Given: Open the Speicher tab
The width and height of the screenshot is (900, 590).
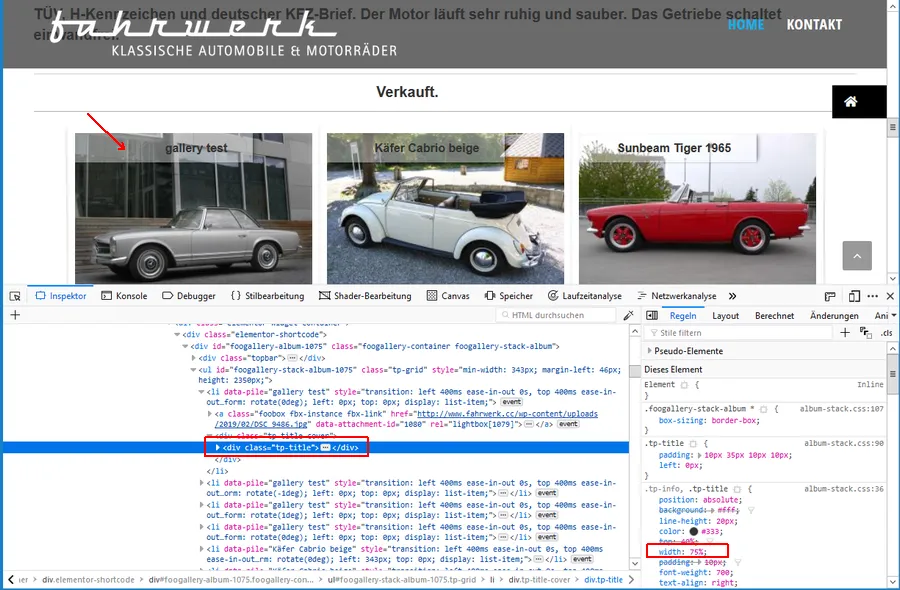Looking at the screenshot, I should point(509,296).
